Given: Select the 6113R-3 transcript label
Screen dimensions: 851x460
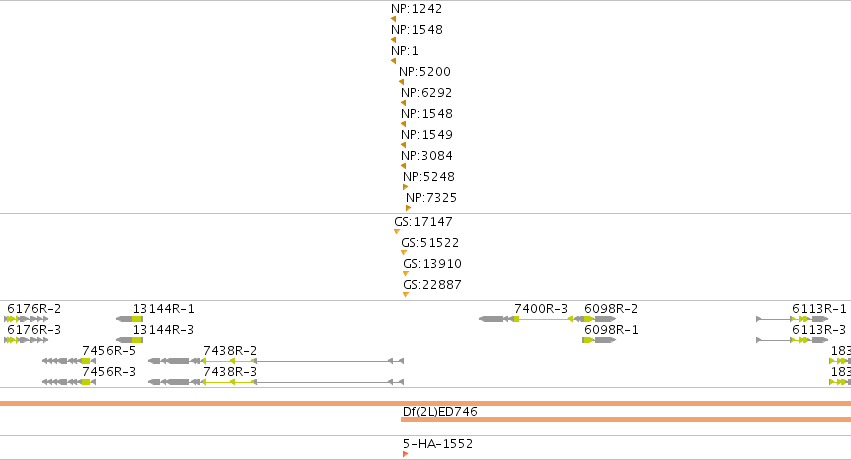Looking at the screenshot, I should point(819,330).
